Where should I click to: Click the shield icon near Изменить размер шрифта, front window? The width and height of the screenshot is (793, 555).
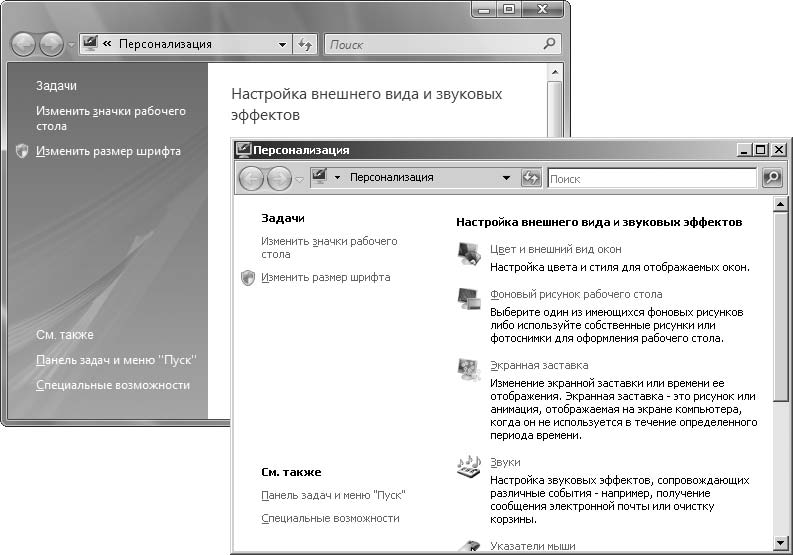(x=248, y=277)
